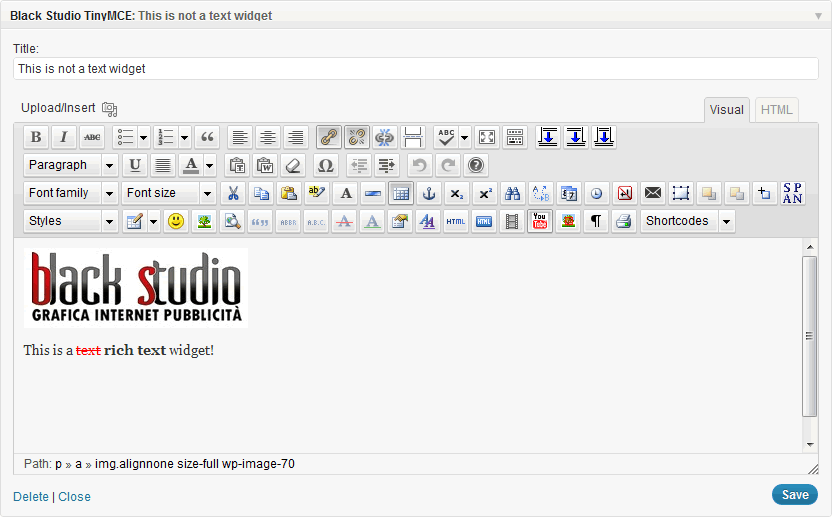The height and width of the screenshot is (517, 832).
Task: Open Font size dropdown
Action: 168,193
